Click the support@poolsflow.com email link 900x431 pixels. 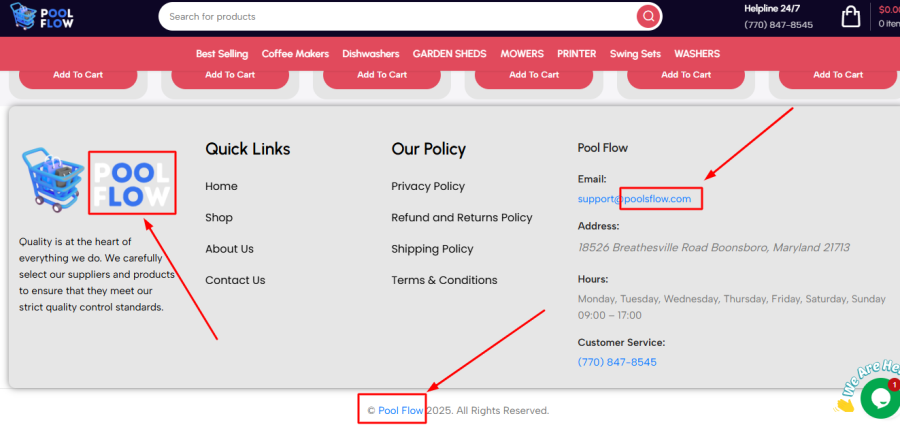click(634, 199)
